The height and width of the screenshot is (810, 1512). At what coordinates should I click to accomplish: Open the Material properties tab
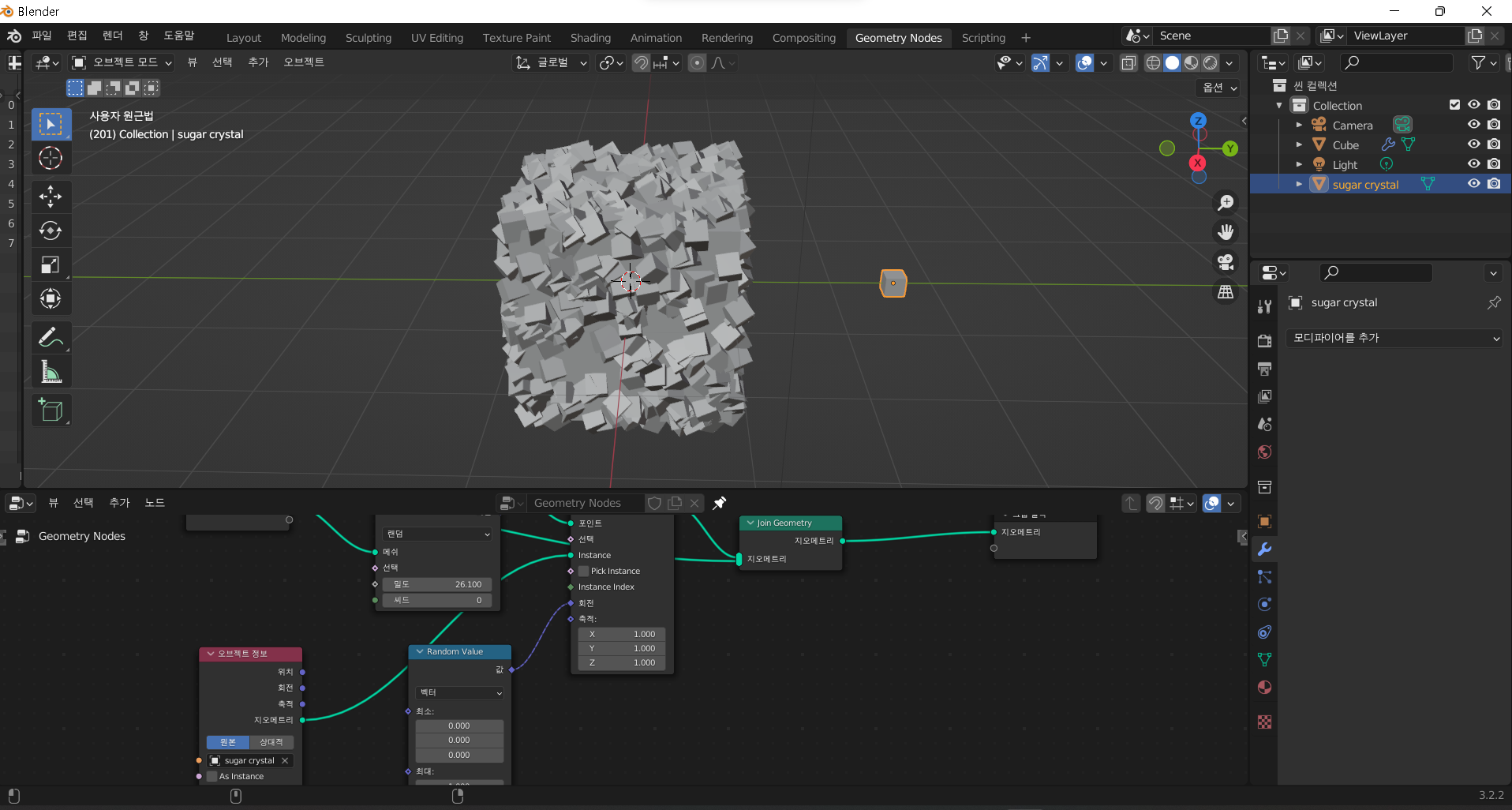1264,687
